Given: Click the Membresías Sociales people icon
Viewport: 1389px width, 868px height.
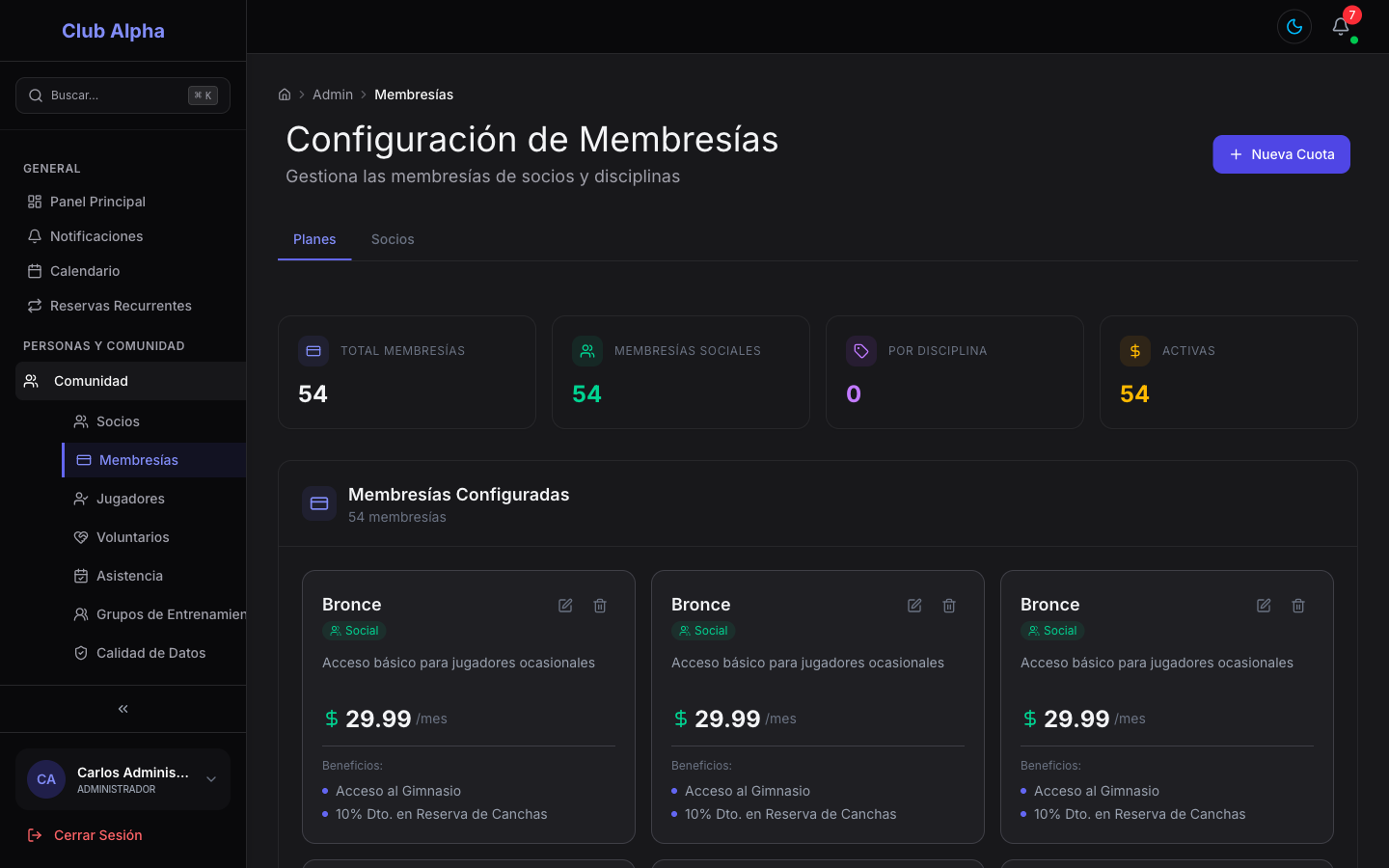Looking at the screenshot, I should 587,351.
